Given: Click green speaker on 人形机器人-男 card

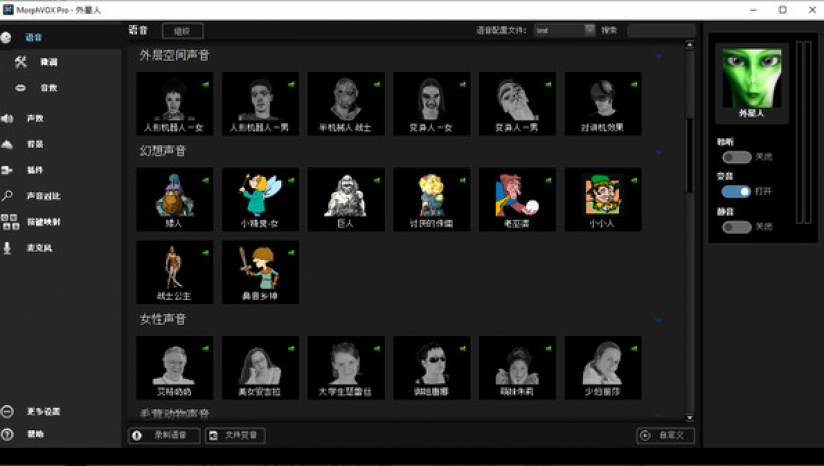Looking at the screenshot, I should click(x=291, y=85).
